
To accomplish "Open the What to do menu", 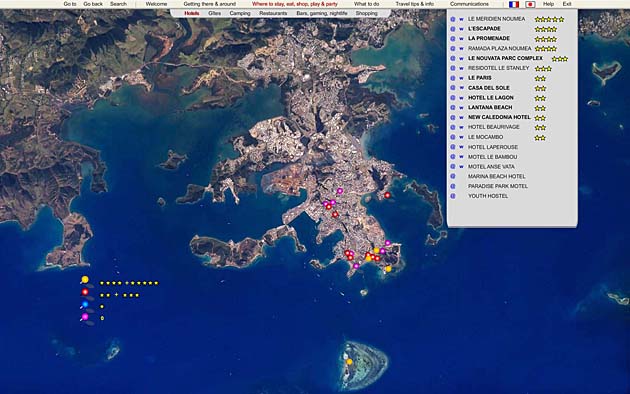I will coord(366,4).
